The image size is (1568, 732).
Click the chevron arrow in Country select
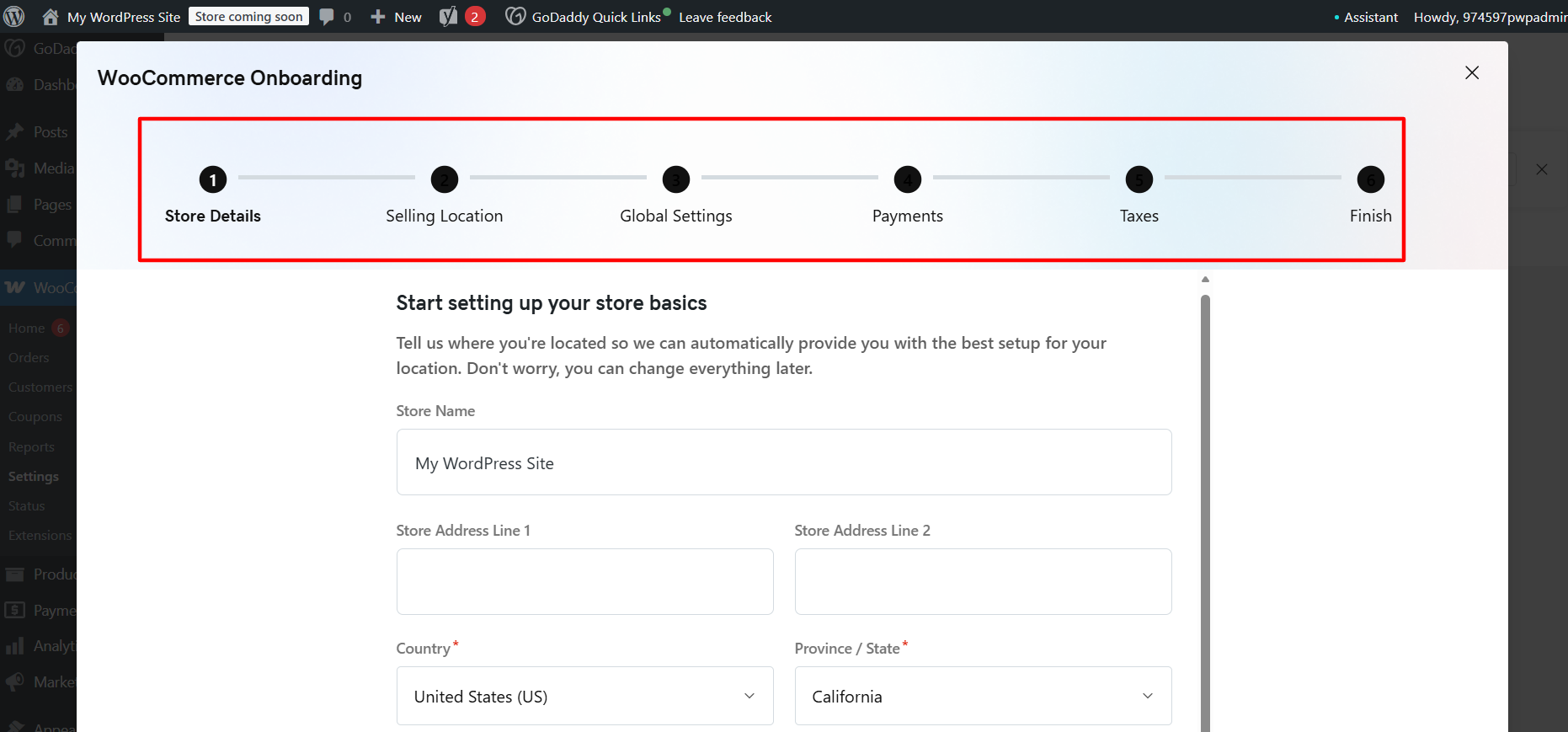[x=749, y=696]
